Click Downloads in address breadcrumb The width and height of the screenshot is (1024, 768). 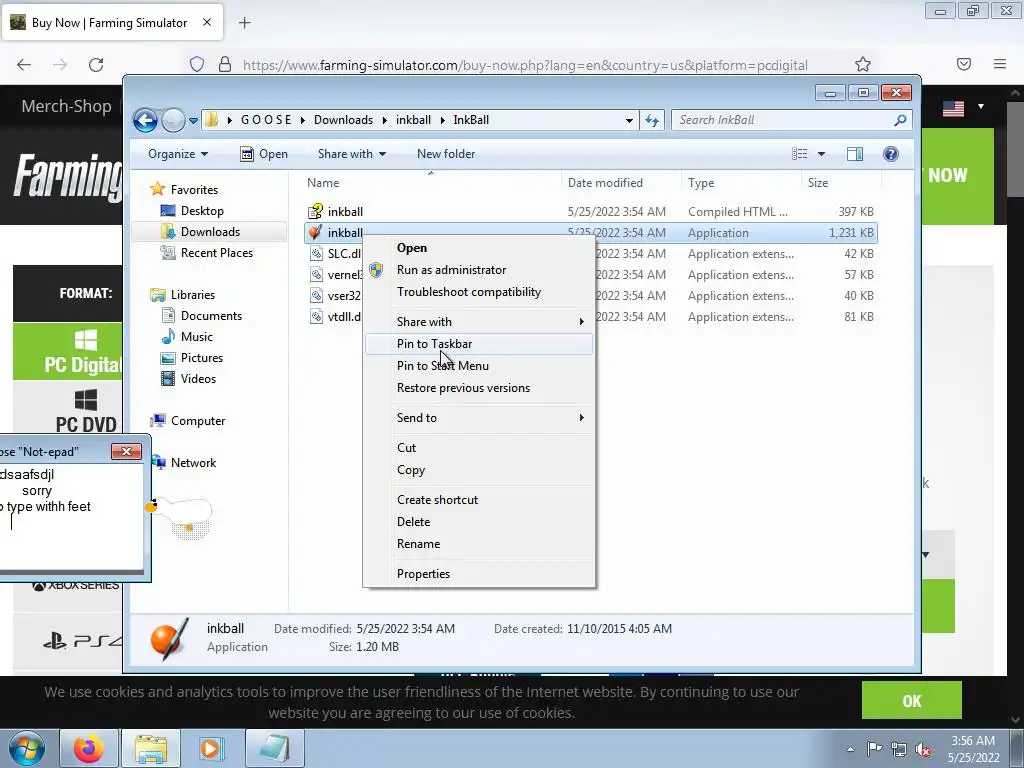(343, 120)
